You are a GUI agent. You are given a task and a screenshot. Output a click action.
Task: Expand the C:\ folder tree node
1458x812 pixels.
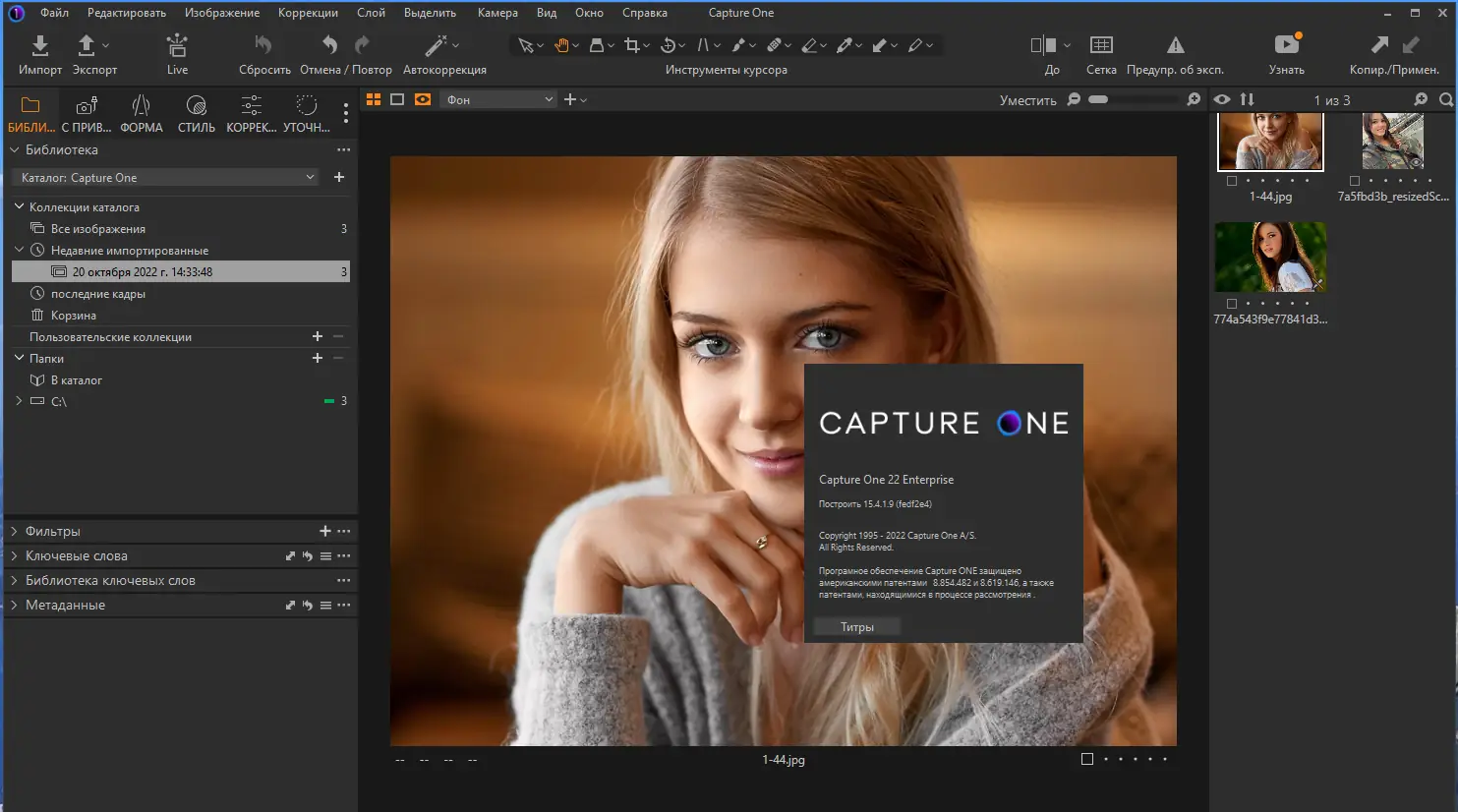pos(19,401)
